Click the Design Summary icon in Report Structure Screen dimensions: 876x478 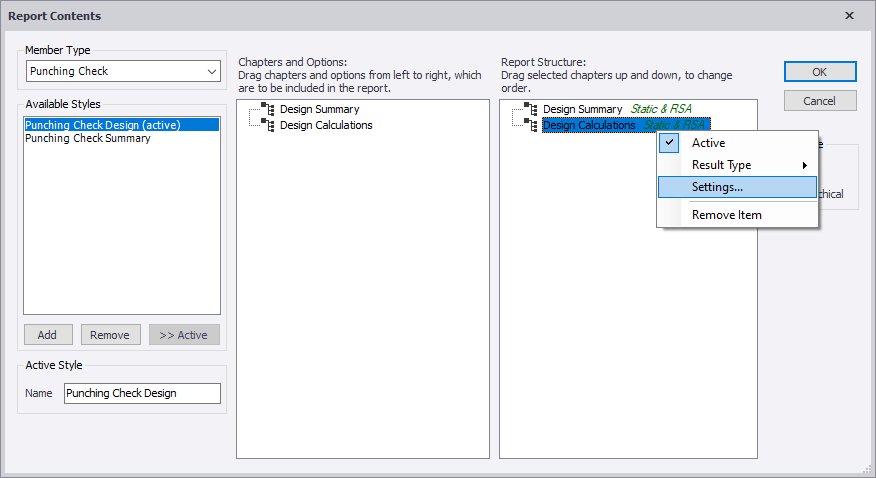531,109
